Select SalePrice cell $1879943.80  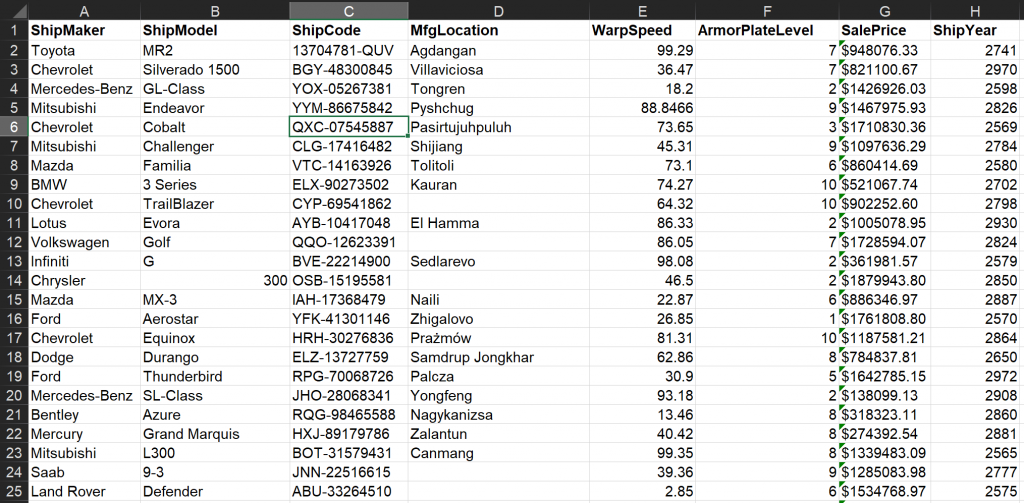[885, 281]
